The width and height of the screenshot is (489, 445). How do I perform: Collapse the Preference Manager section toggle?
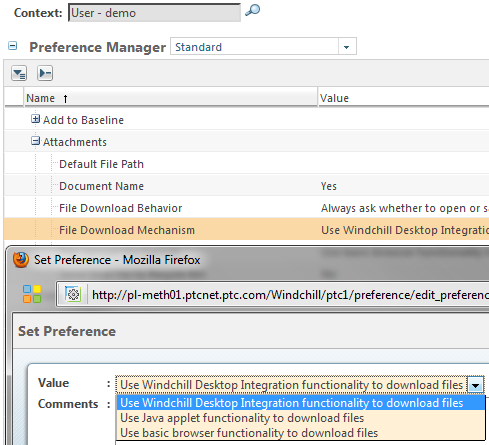click(13, 46)
